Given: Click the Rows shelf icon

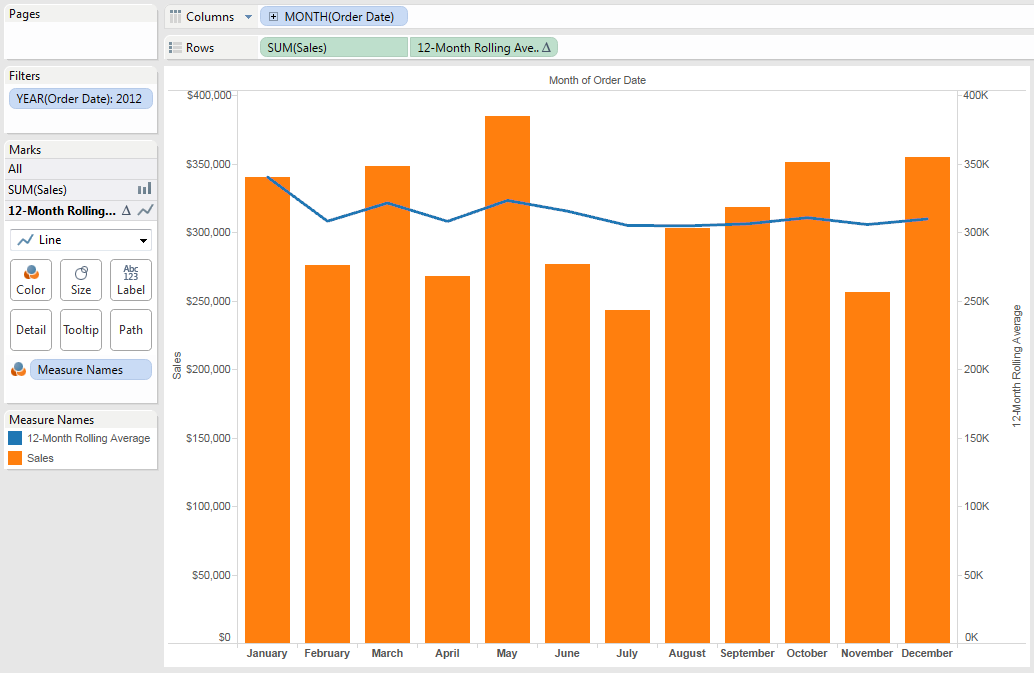Looking at the screenshot, I should [175, 47].
